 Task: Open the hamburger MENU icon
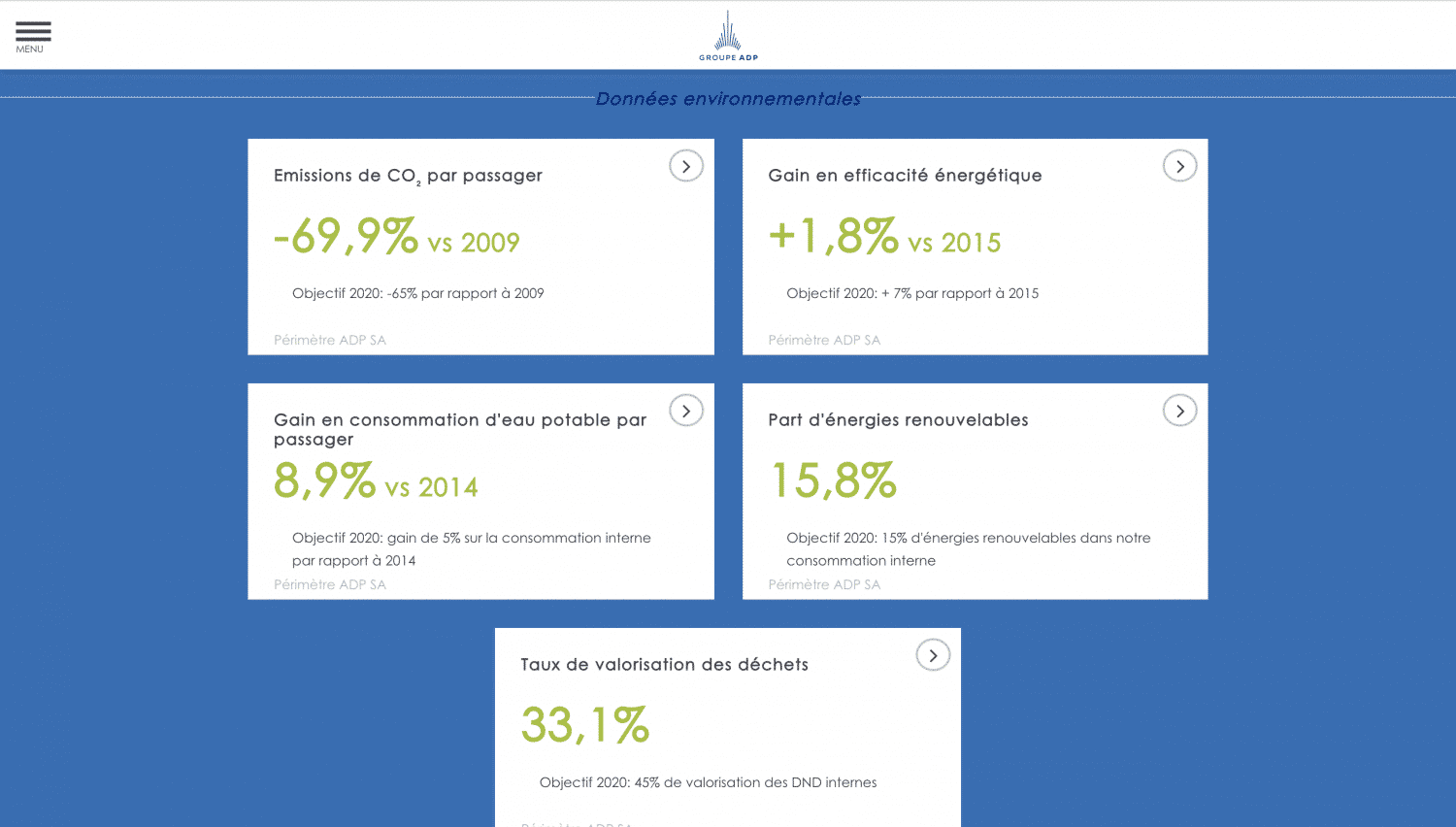pyautogui.click(x=32, y=35)
